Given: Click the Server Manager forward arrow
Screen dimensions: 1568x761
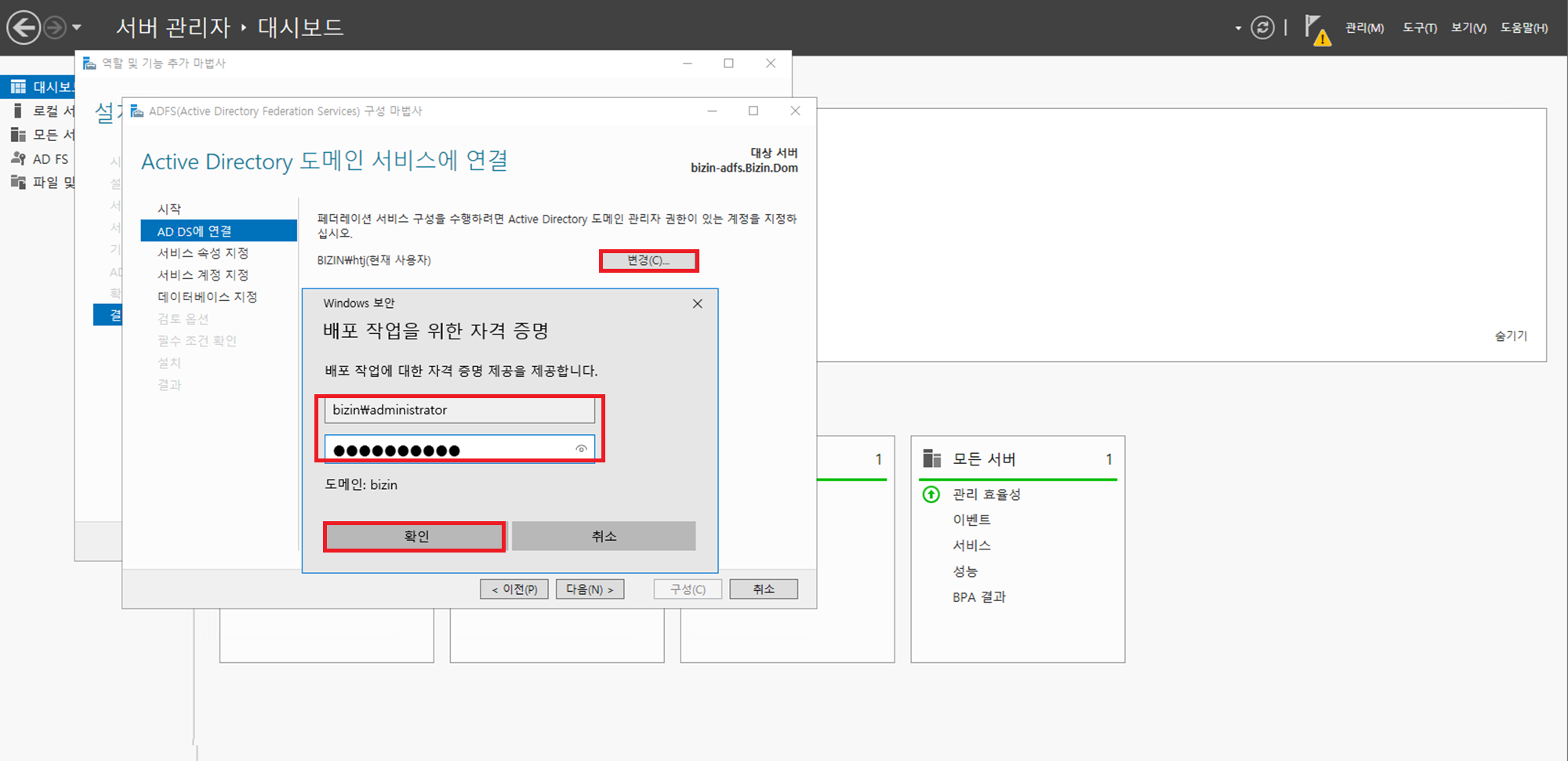Looking at the screenshot, I should coord(55,27).
